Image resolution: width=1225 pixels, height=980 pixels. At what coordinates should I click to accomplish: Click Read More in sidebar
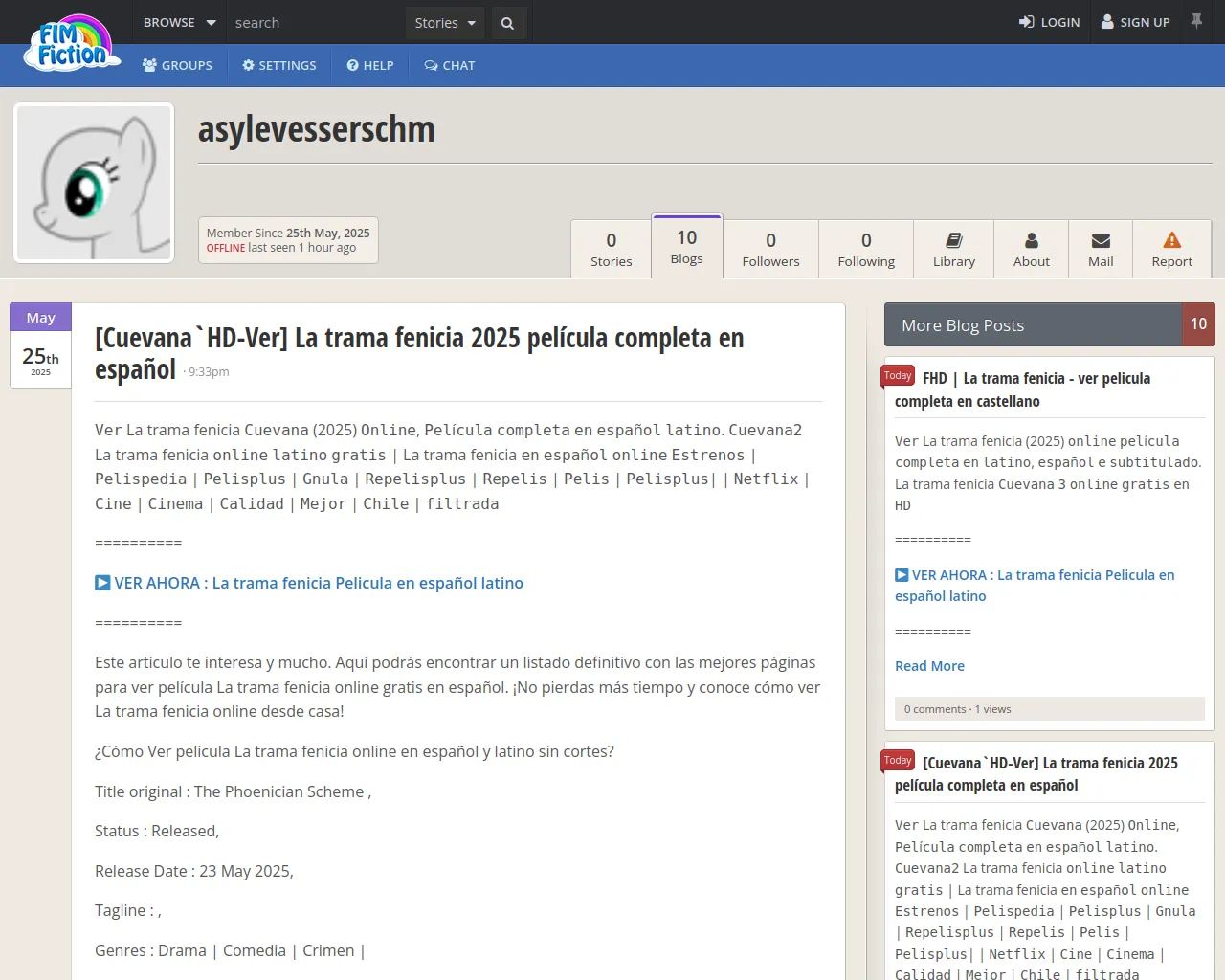pyautogui.click(x=929, y=666)
